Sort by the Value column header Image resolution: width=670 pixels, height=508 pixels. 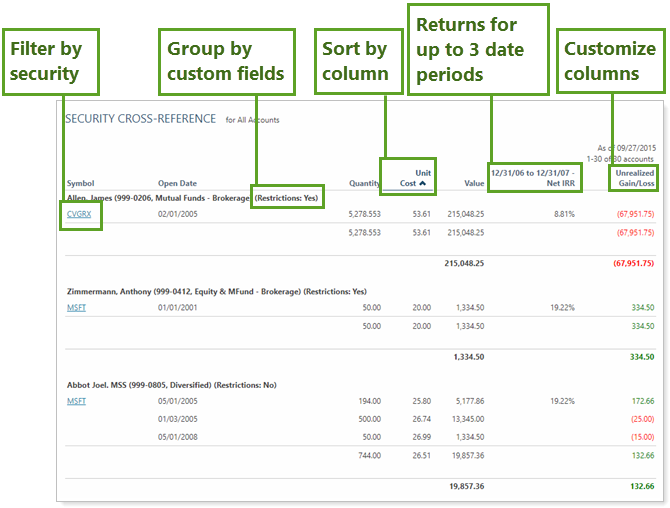(x=474, y=183)
